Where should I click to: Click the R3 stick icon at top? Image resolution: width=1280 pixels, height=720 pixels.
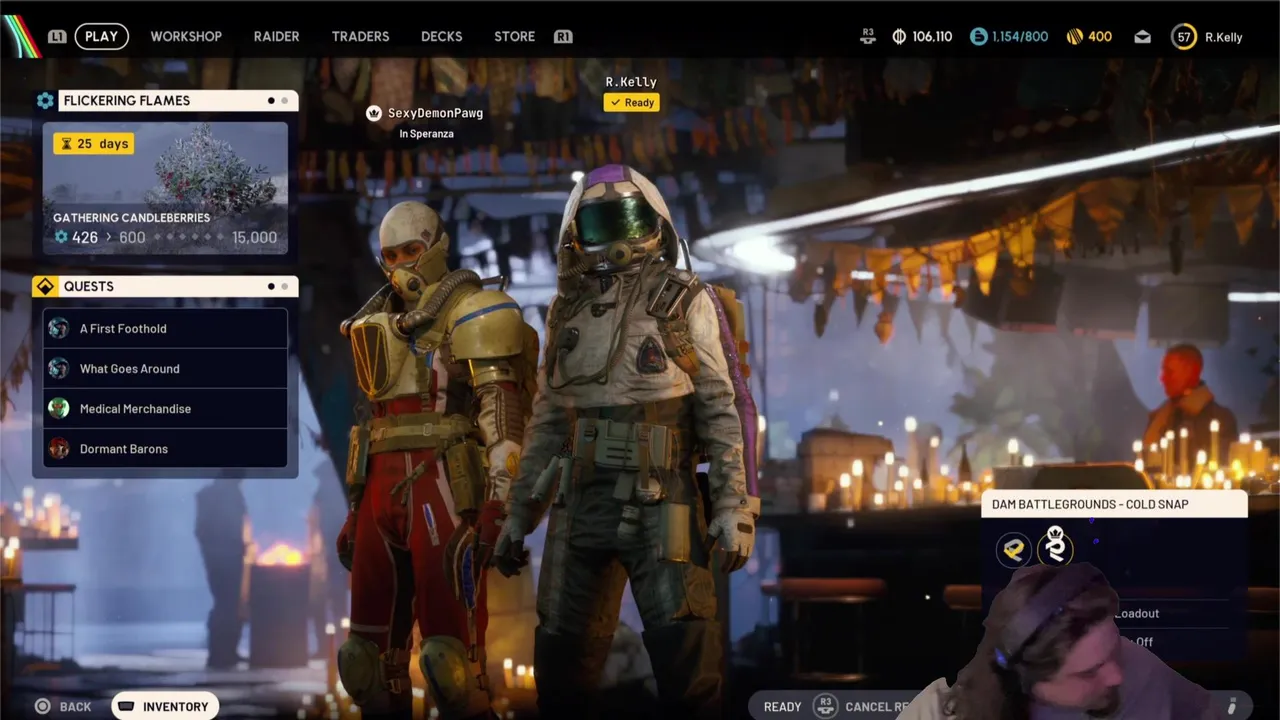point(867,36)
